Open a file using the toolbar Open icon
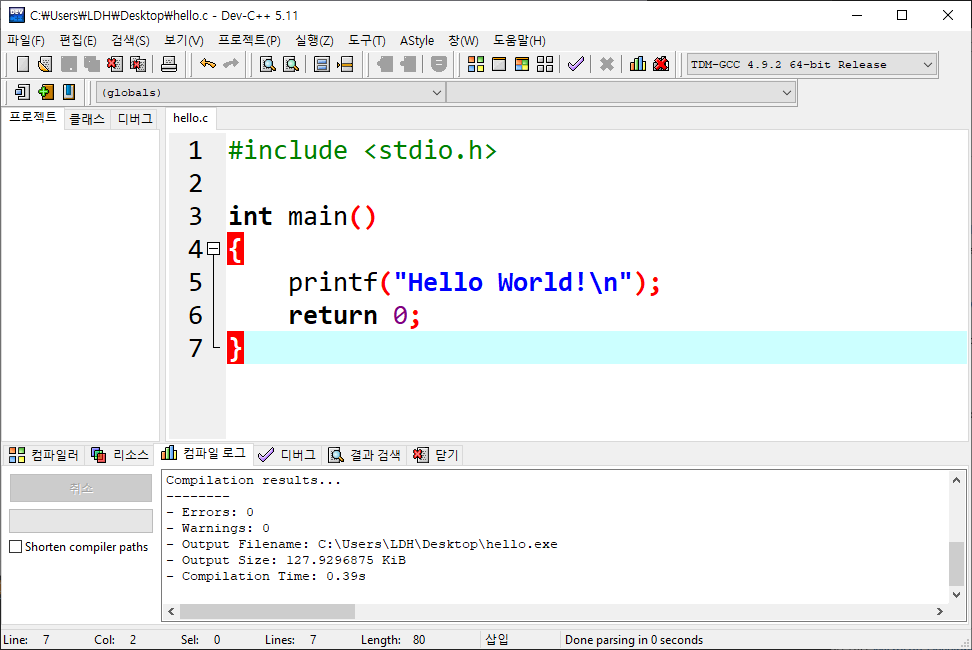Screen dimensions: 972x650 pyautogui.click(x=45, y=64)
